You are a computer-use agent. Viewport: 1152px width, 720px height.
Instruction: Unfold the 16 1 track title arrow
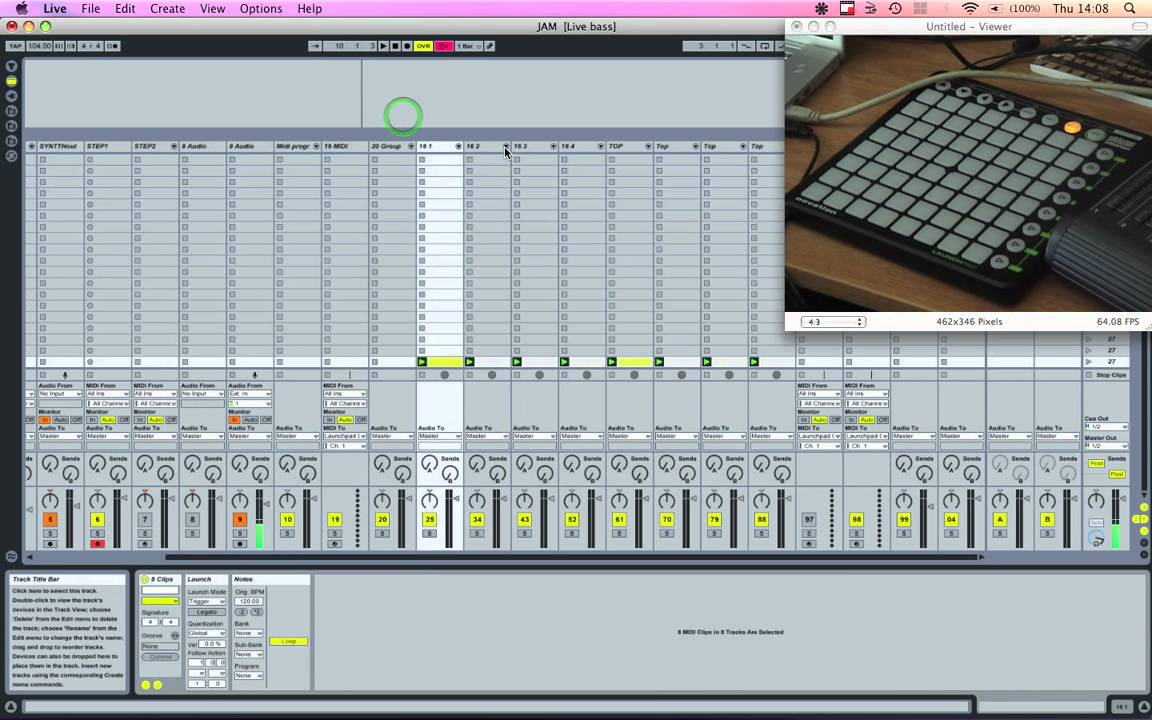tap(458, 146)
